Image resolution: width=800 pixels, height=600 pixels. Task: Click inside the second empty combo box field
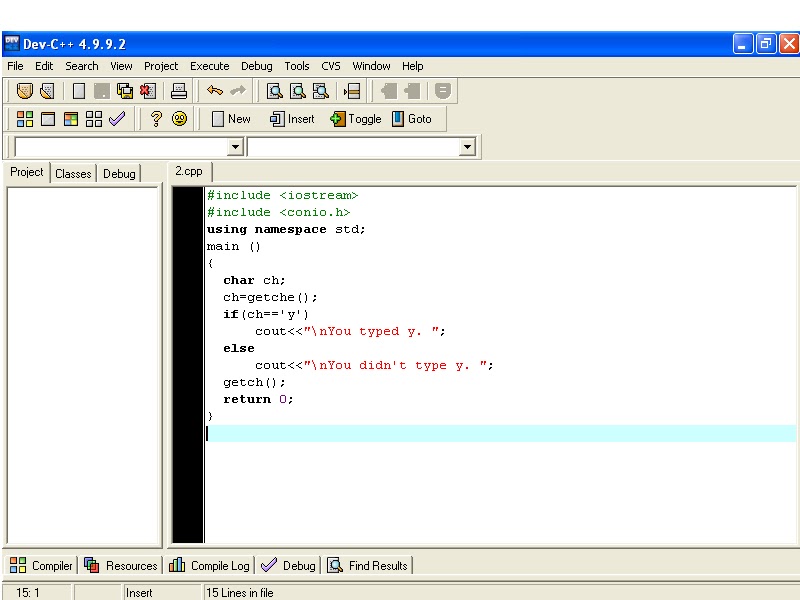coord(354,147)
